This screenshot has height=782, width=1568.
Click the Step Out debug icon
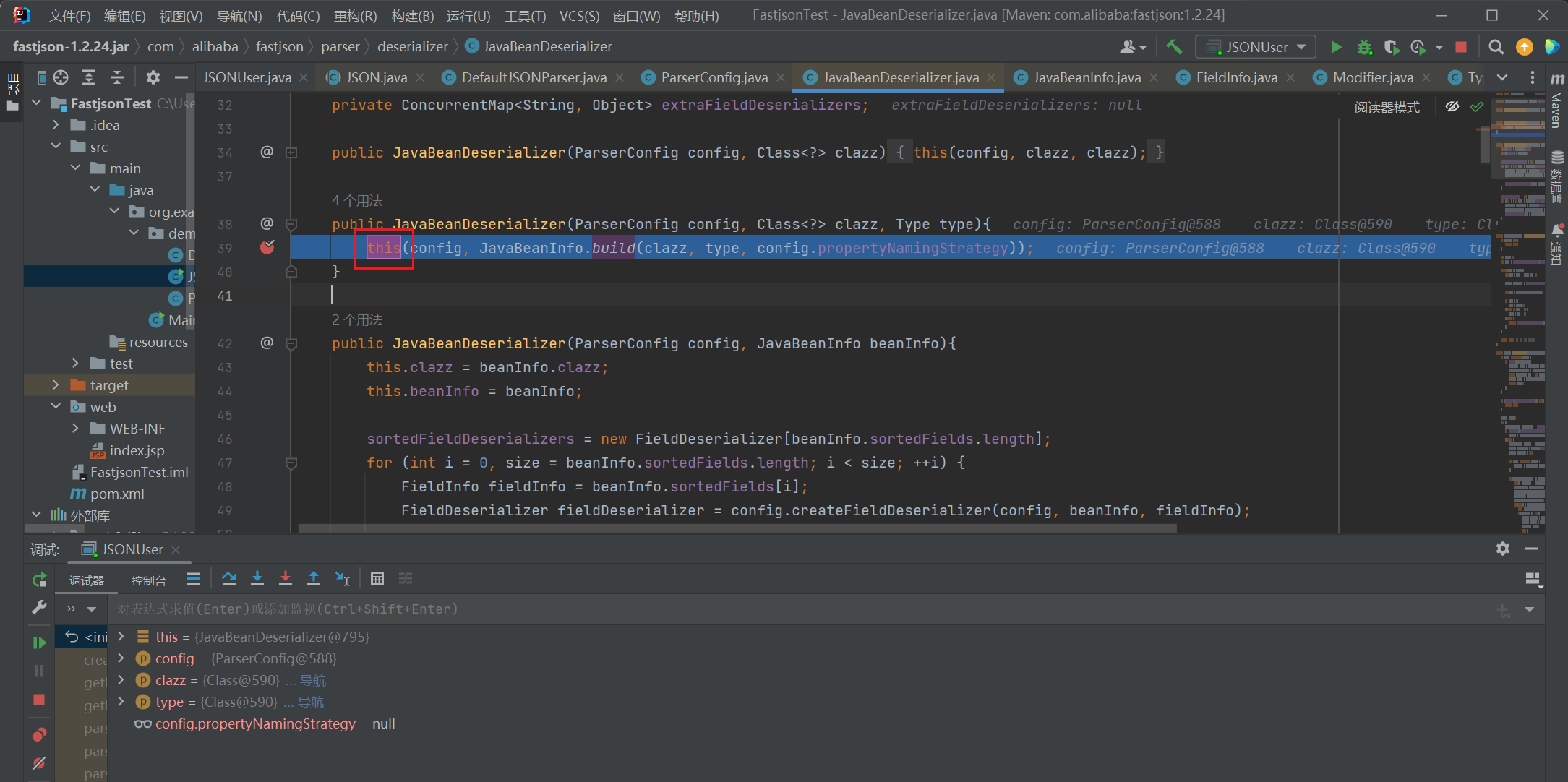click(314, 578)
